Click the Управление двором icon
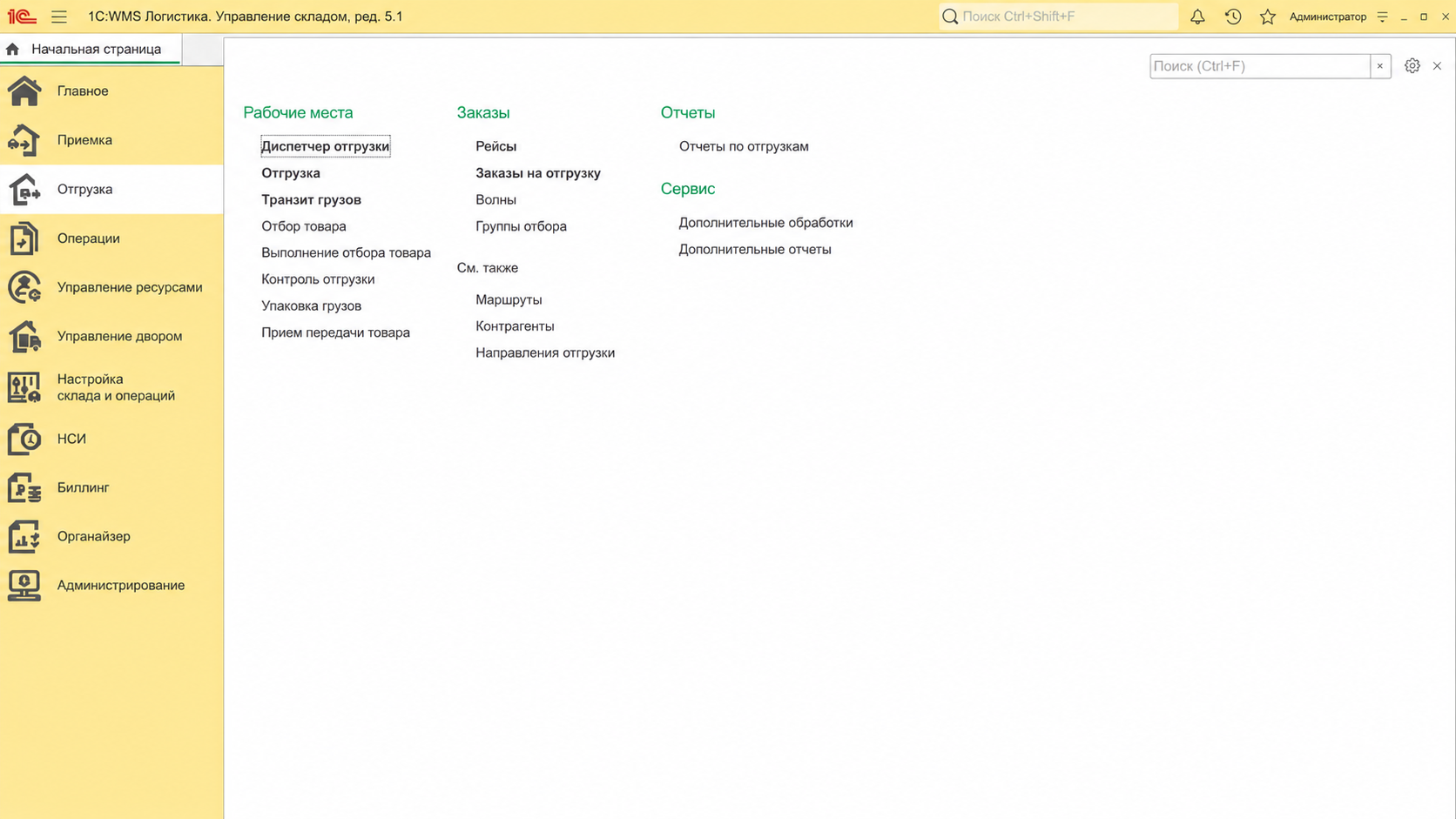 [24, 336]
